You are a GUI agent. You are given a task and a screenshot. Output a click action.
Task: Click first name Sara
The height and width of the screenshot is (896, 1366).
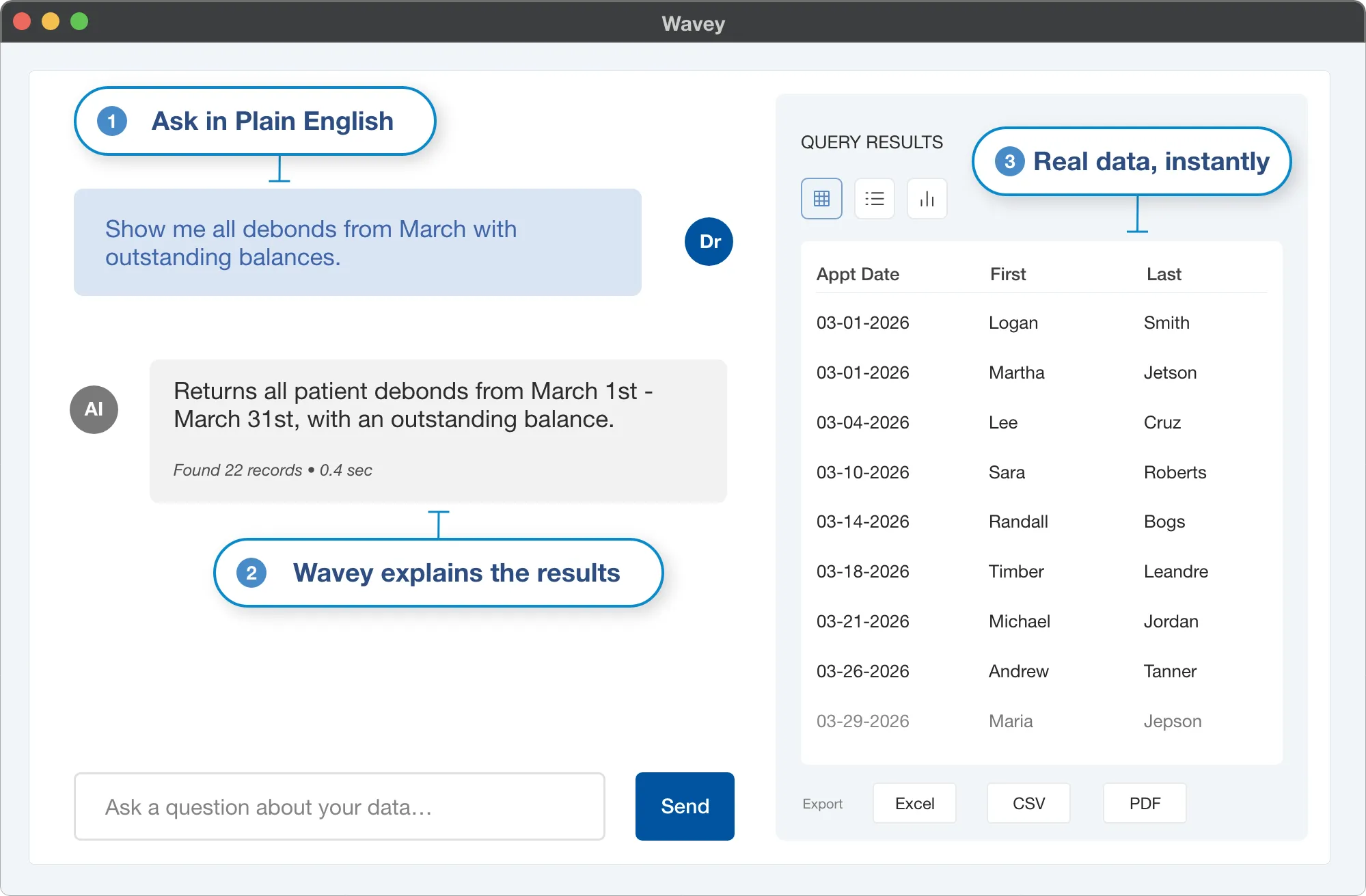[x=1007, y=472]
